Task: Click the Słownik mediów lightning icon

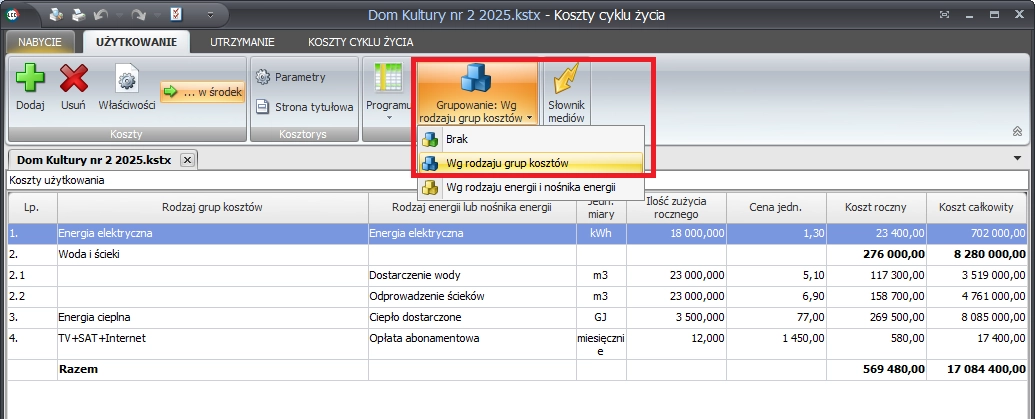Action: [566, 79]
